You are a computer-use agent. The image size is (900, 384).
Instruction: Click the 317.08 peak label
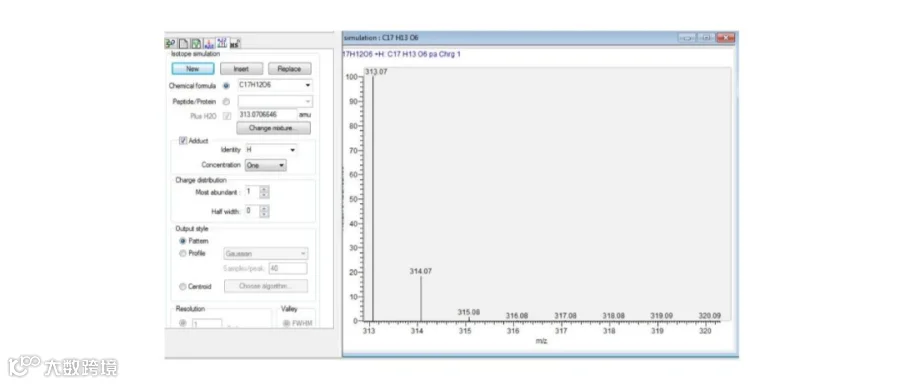click(565, 316)
